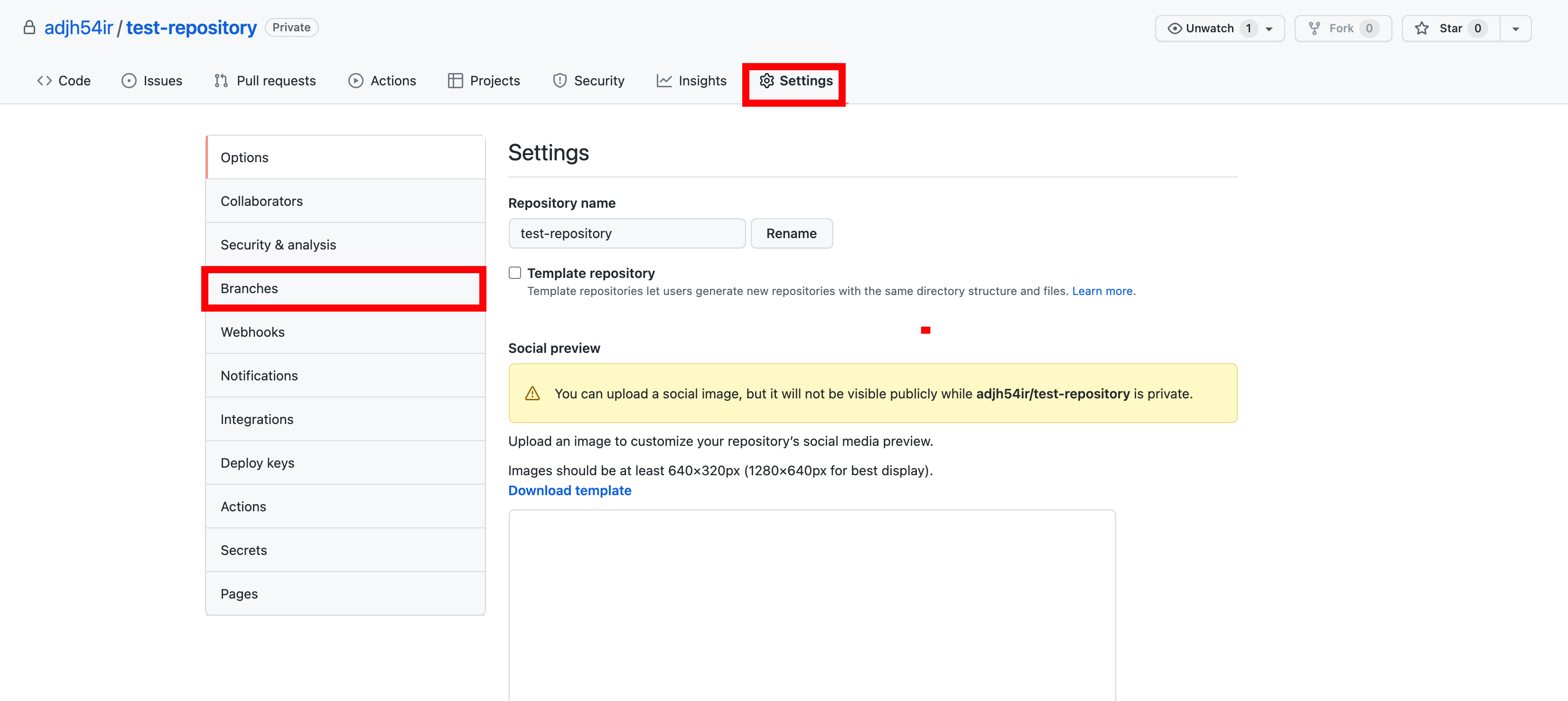Click the Download template link
Screen dimensions: 1568x701
[x=570, y=490]
